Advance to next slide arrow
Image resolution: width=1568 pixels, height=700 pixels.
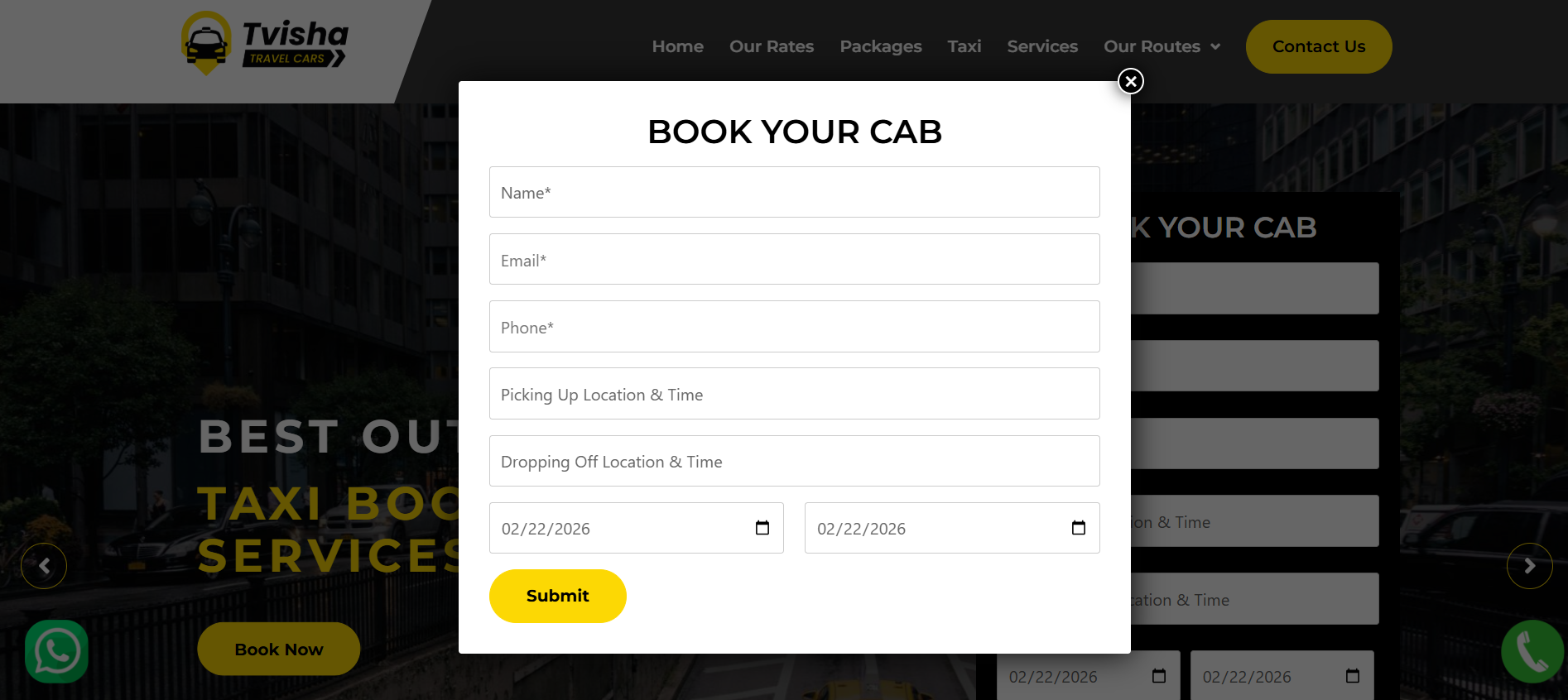(x=1529, y=566)
